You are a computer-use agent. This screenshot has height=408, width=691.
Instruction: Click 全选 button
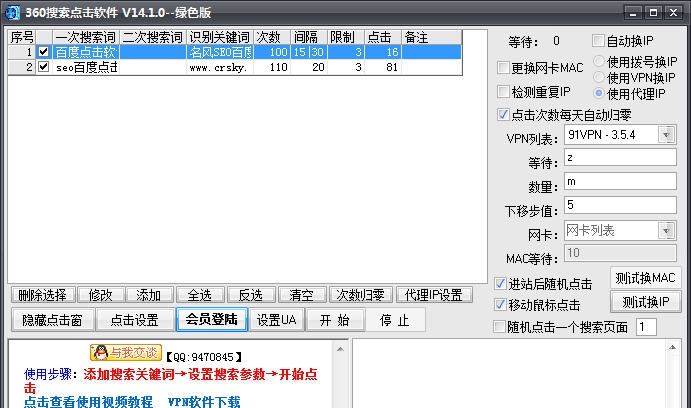(200, 295)
